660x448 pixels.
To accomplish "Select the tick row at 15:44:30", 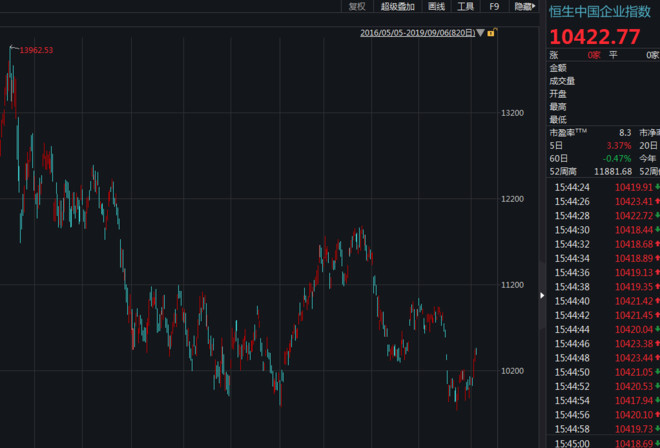I will 603,230.
